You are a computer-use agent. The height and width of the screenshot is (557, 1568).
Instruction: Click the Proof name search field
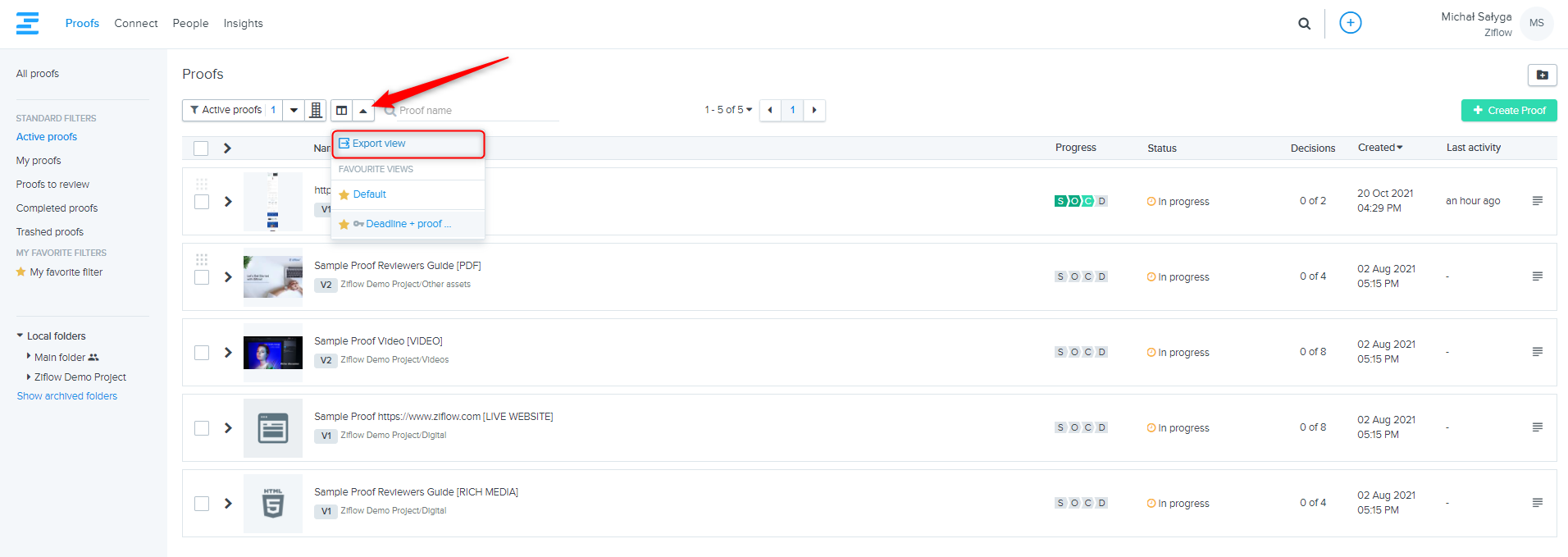[x=476, y=111]
